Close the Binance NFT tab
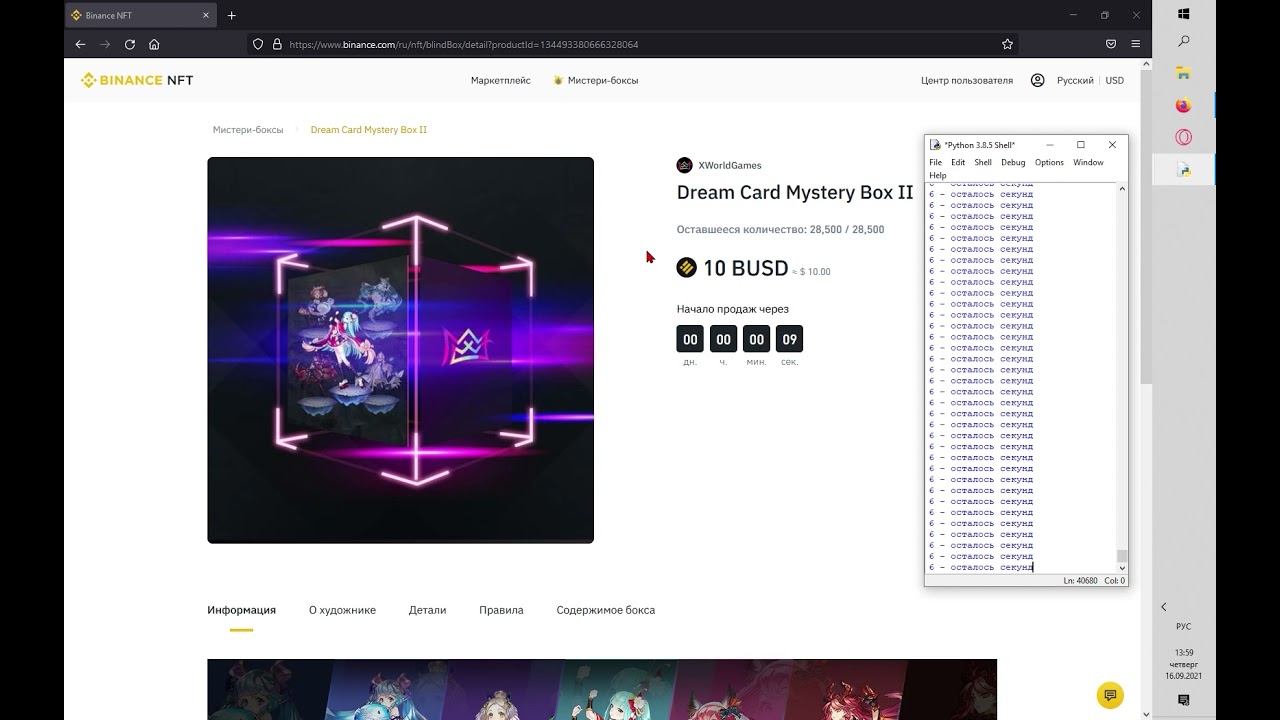1280x720 pixels. coord(206,15)
